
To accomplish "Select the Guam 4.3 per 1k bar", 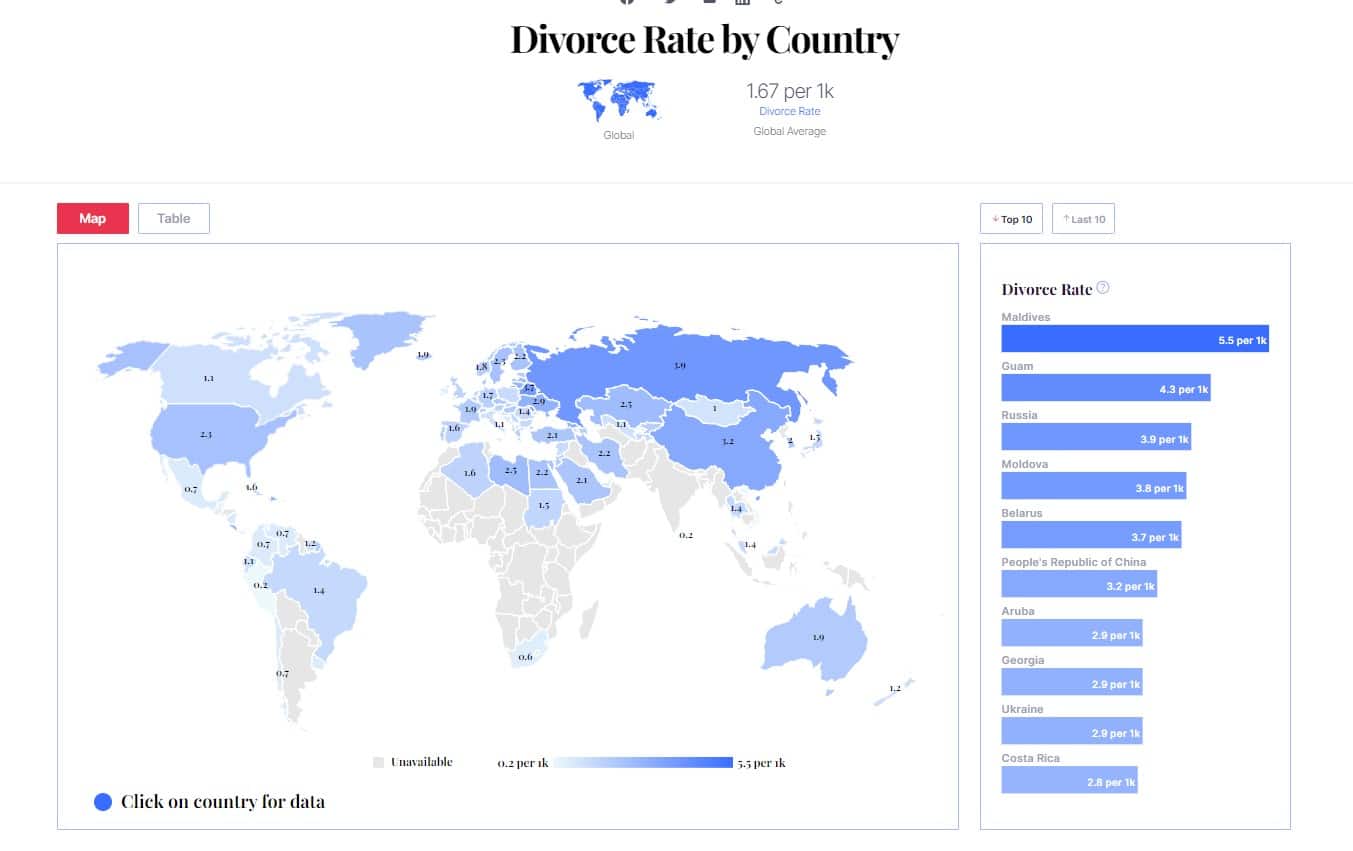I will (x=1106, y=388).
